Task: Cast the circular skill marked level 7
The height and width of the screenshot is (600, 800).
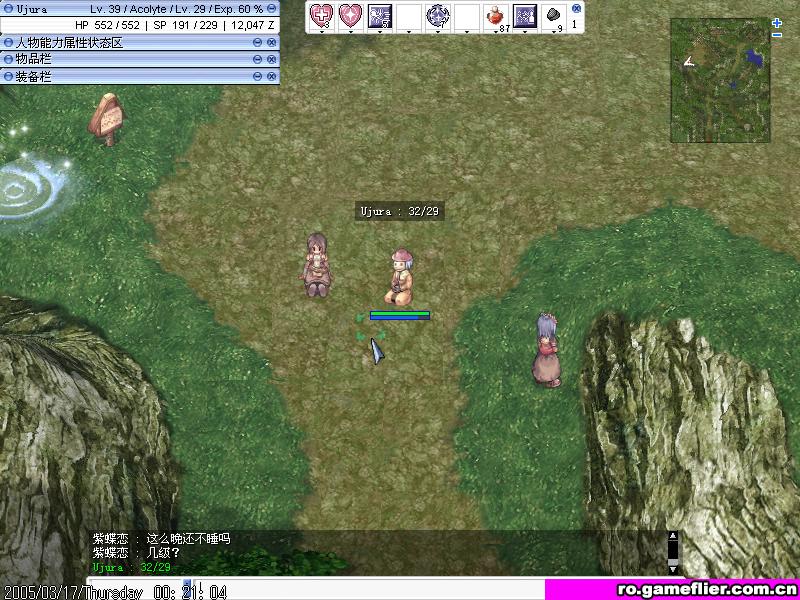Action: click(438, 15)
